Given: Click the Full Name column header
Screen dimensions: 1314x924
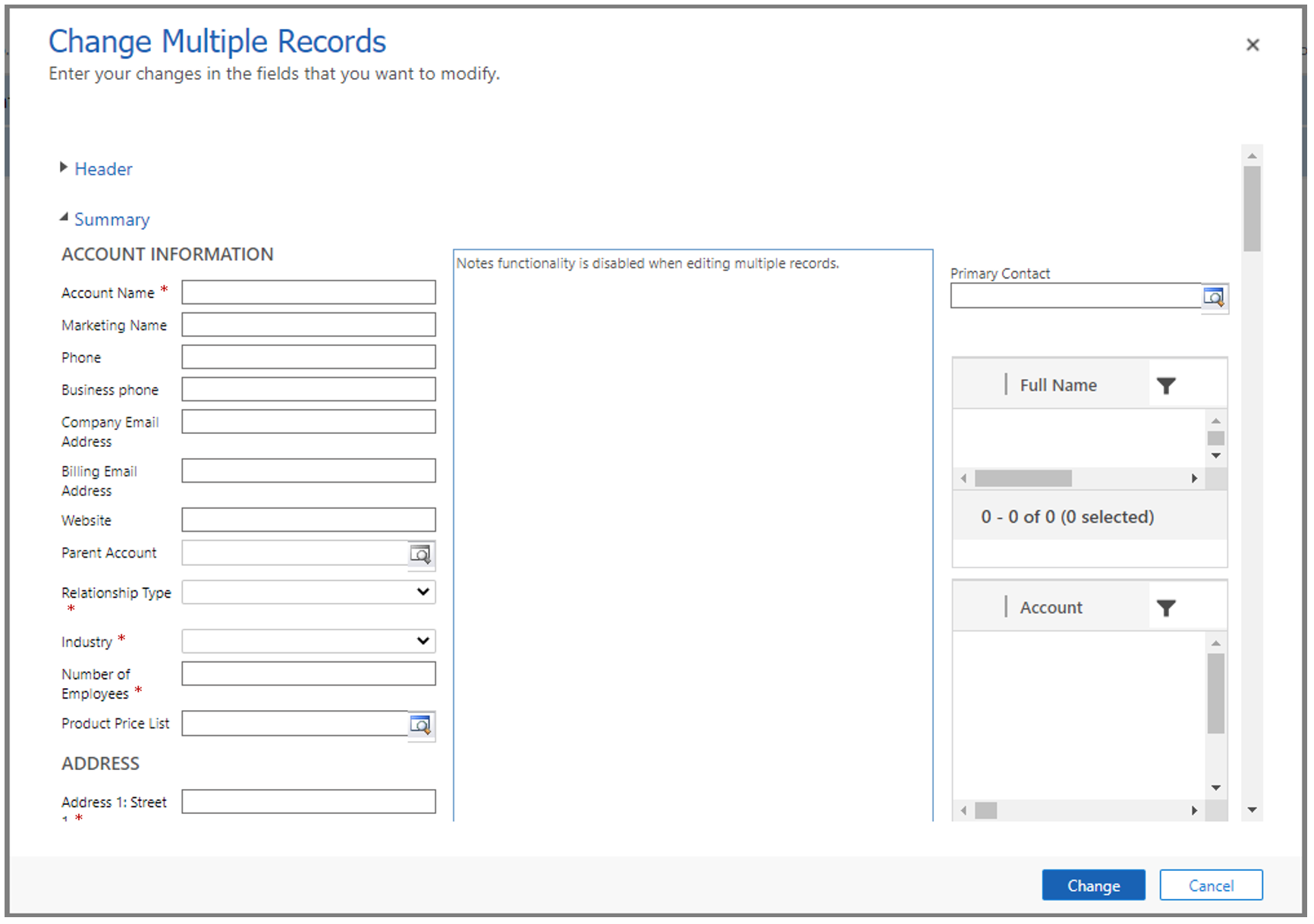Looking at the screenshot, I should point(1058,385).
